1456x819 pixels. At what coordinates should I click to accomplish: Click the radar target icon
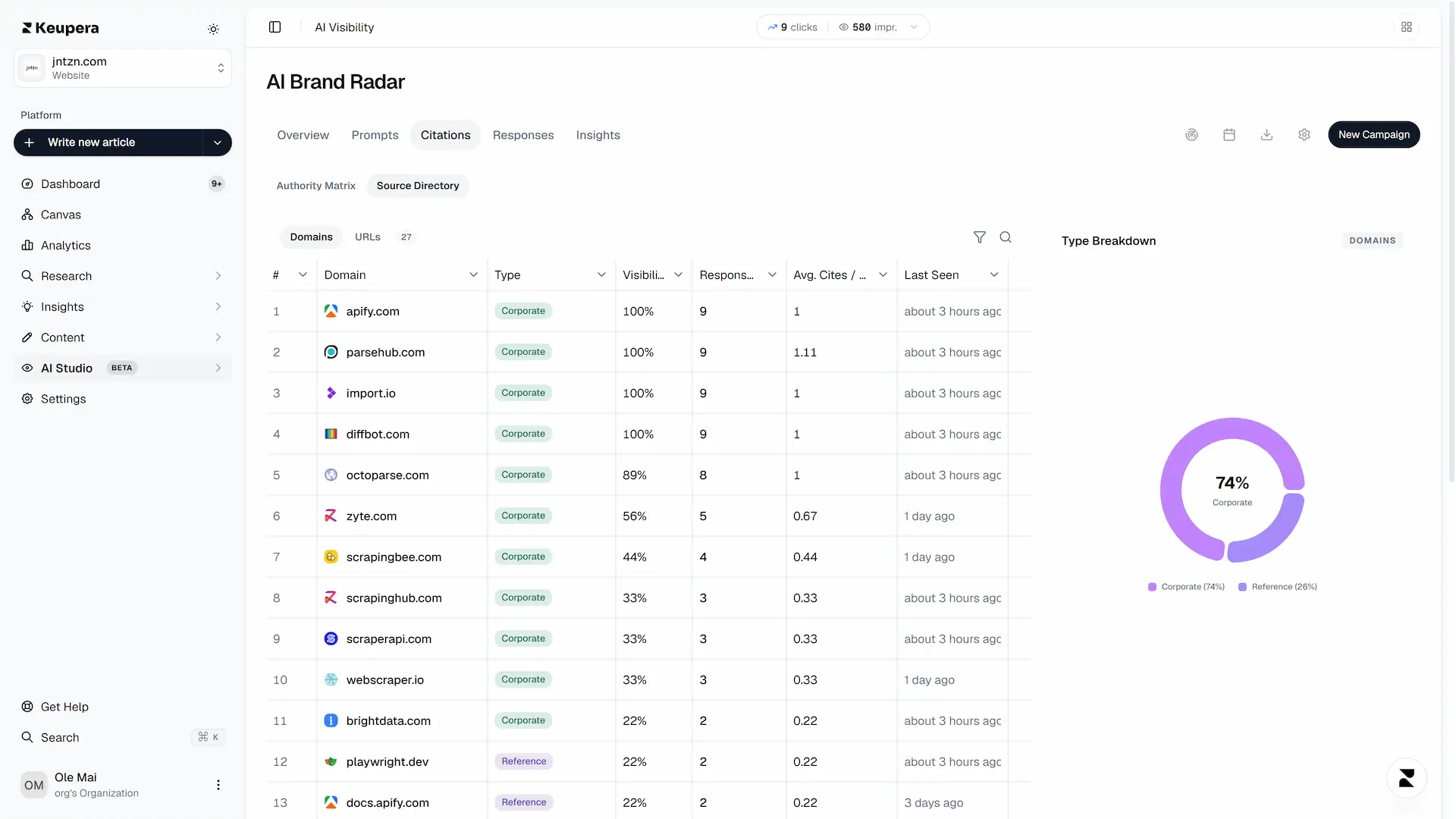[x=1192, y=135]
